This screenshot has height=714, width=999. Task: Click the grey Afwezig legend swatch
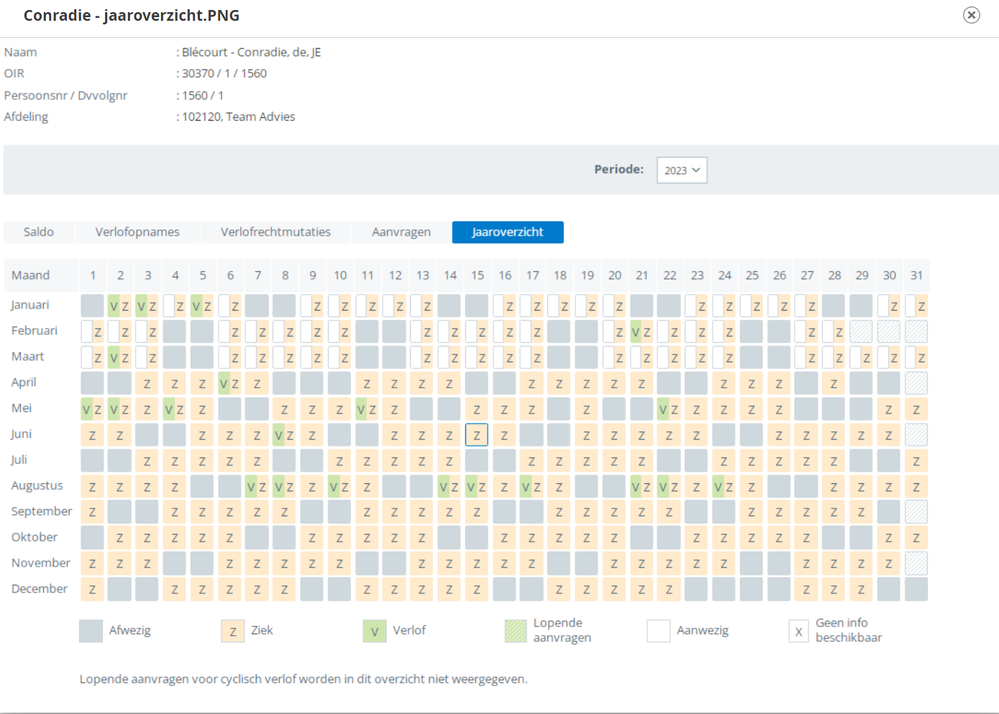[91, 631]
